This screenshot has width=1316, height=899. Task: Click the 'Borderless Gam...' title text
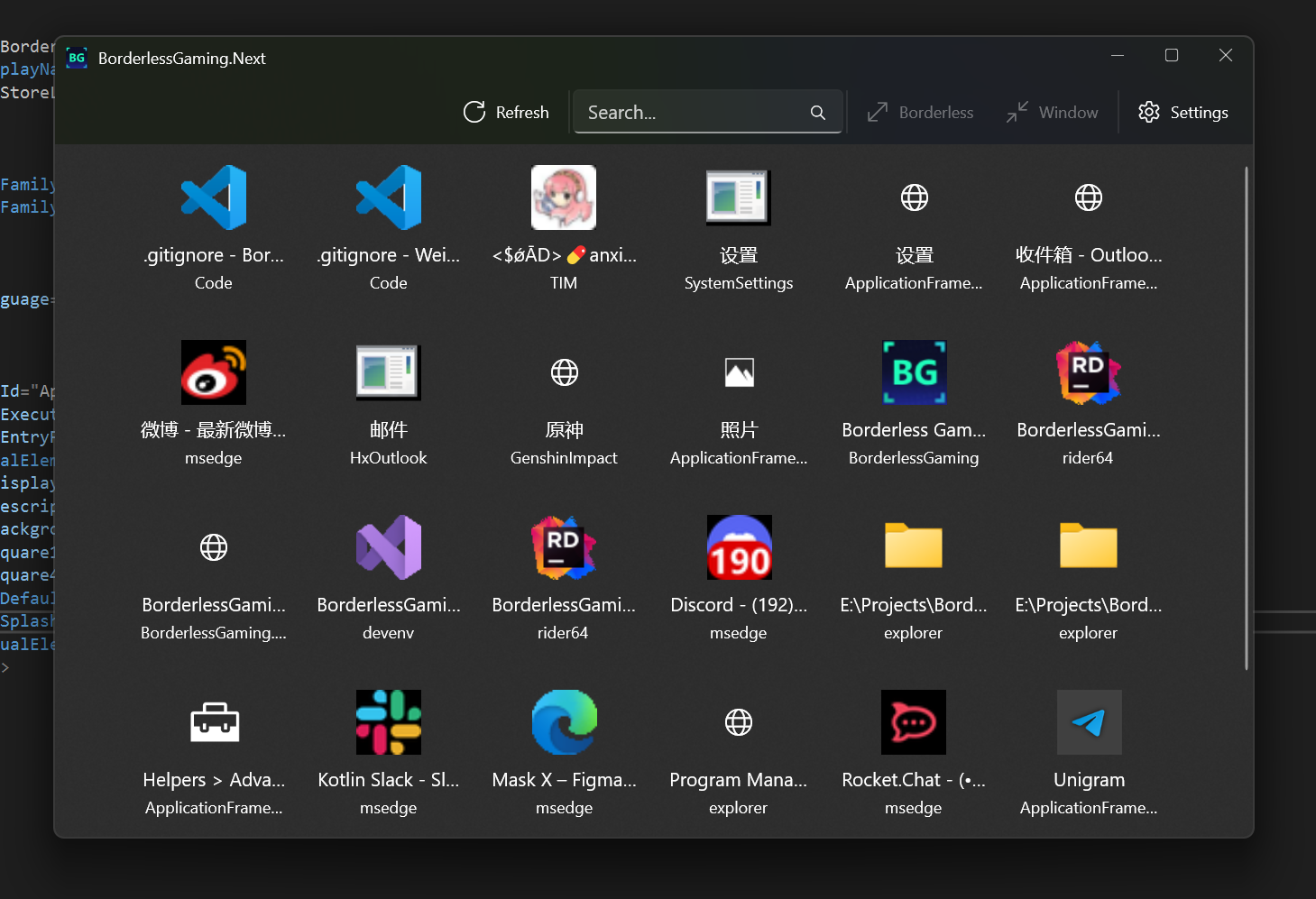tap(914, 430)
